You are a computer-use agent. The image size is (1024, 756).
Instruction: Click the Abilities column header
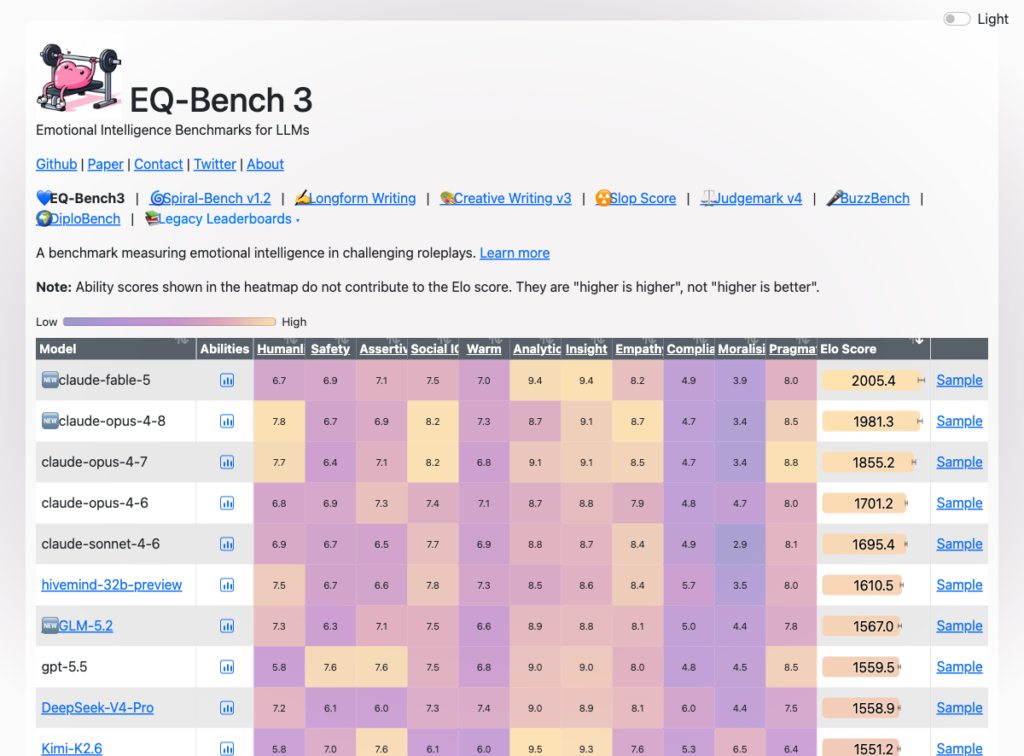(x=225, y=349)
